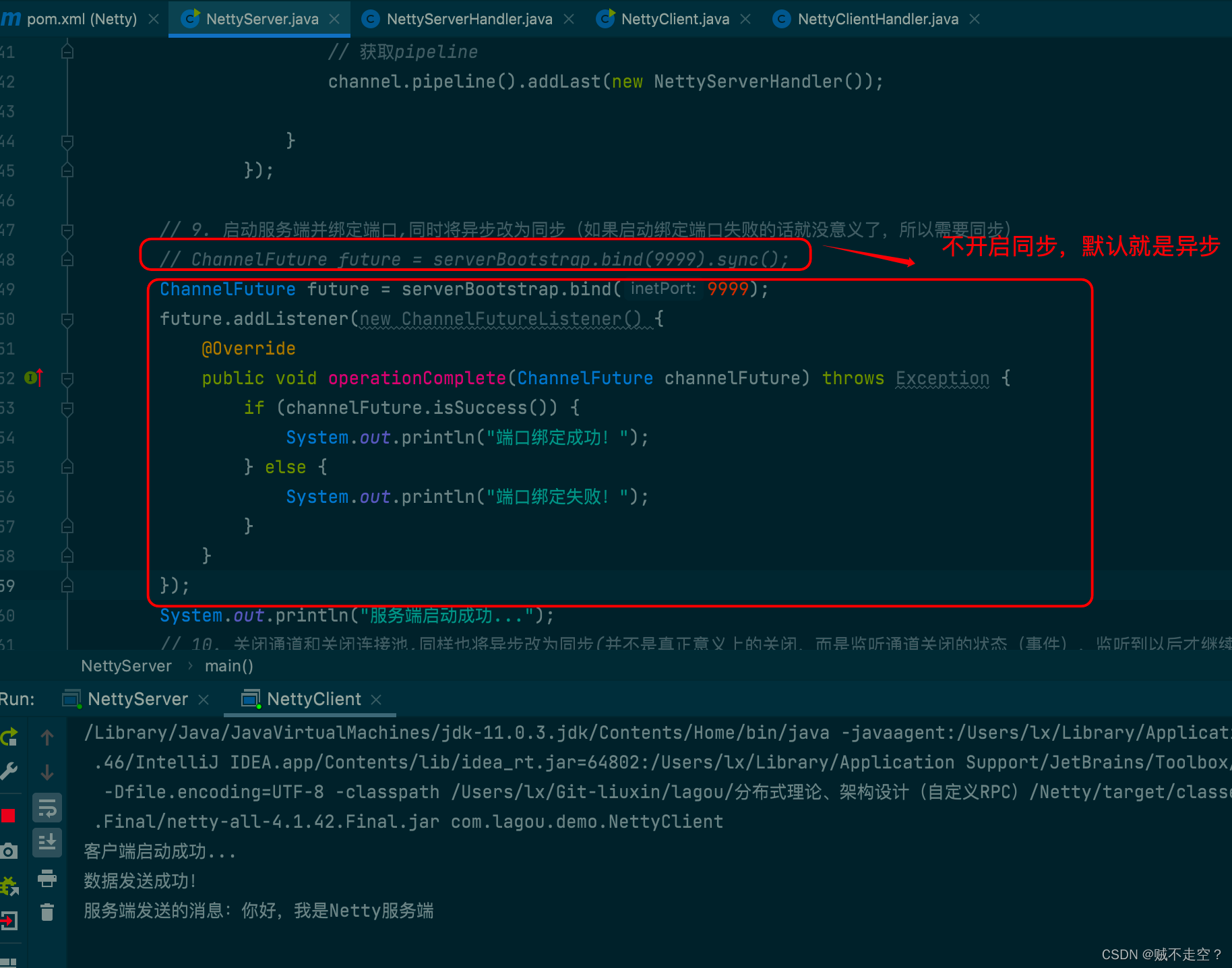Screen dimensions: 1232x968
Task: Click the down arrow in run console toolbar
Action: pyautogui.click(x=47, y=772)
